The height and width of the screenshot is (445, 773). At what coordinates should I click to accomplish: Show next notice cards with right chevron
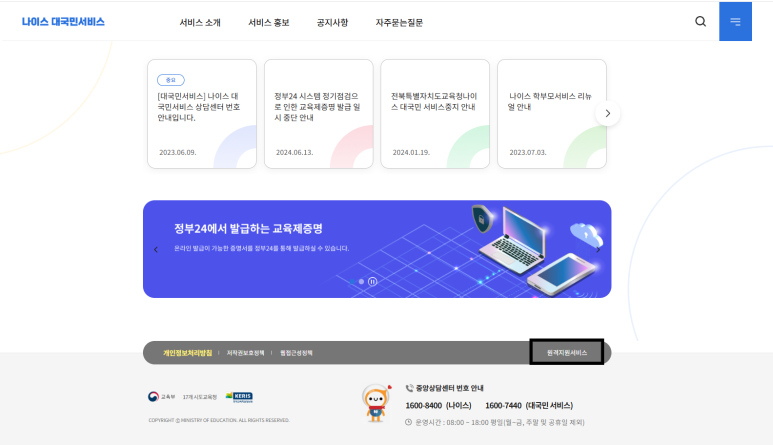pyautogui.click(x=607, y=113)
